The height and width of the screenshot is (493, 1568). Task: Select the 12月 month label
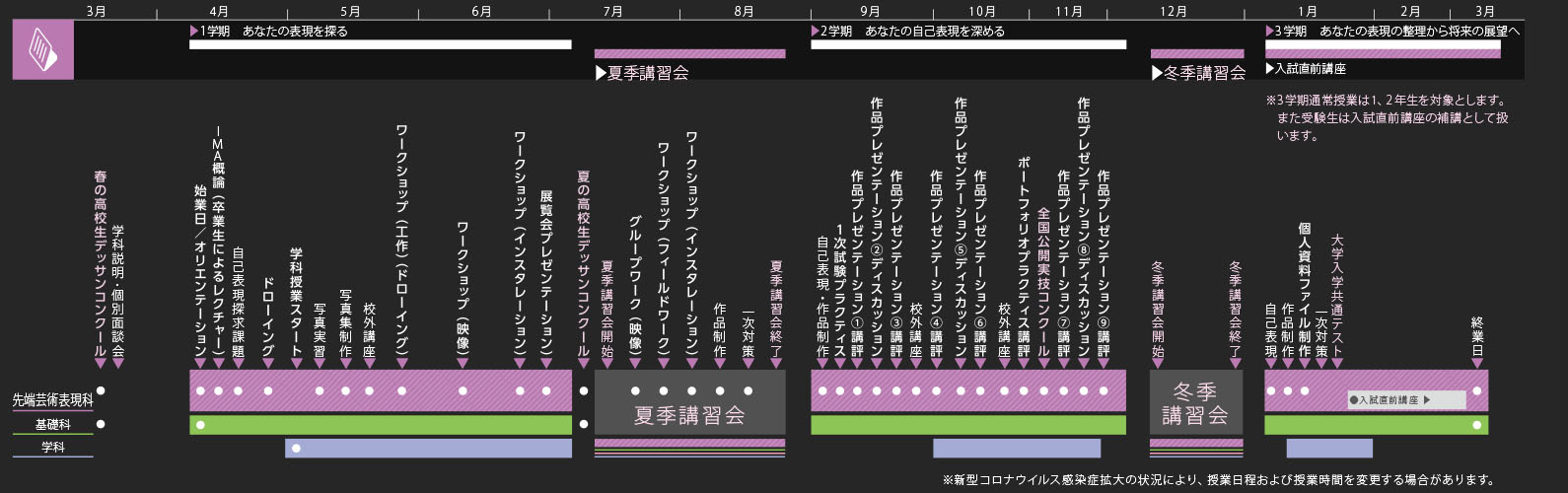tap(1174, 11)
